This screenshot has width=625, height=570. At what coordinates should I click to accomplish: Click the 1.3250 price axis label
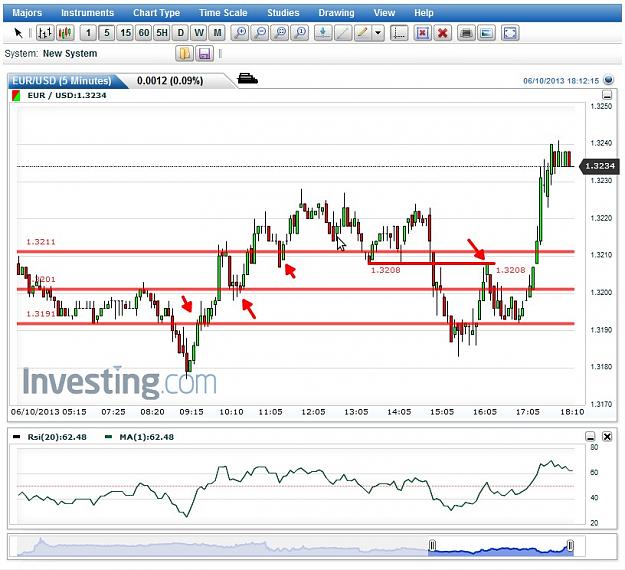pyautogui.click(x=601, y=106)
